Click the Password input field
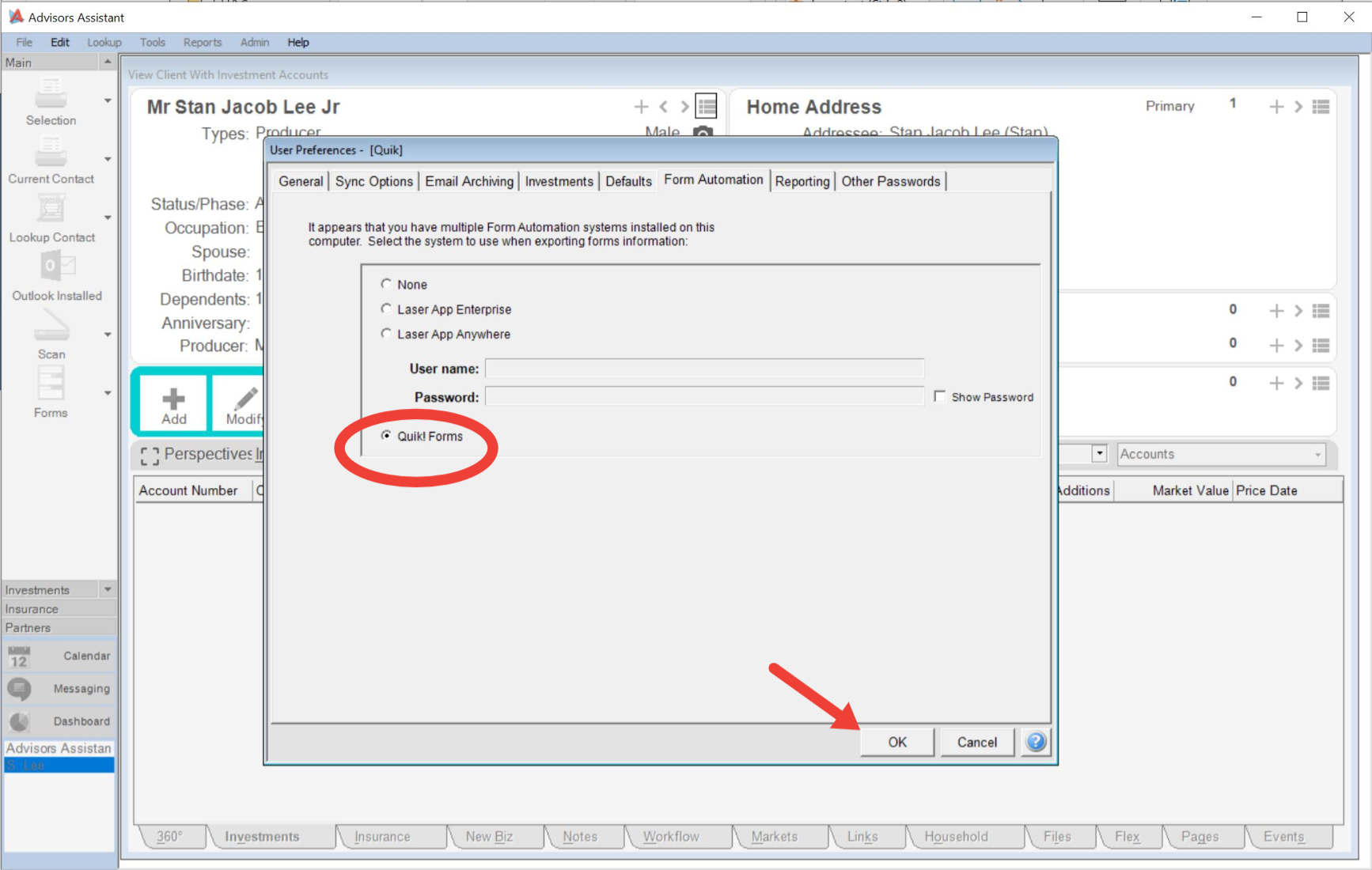 (704, 396)
